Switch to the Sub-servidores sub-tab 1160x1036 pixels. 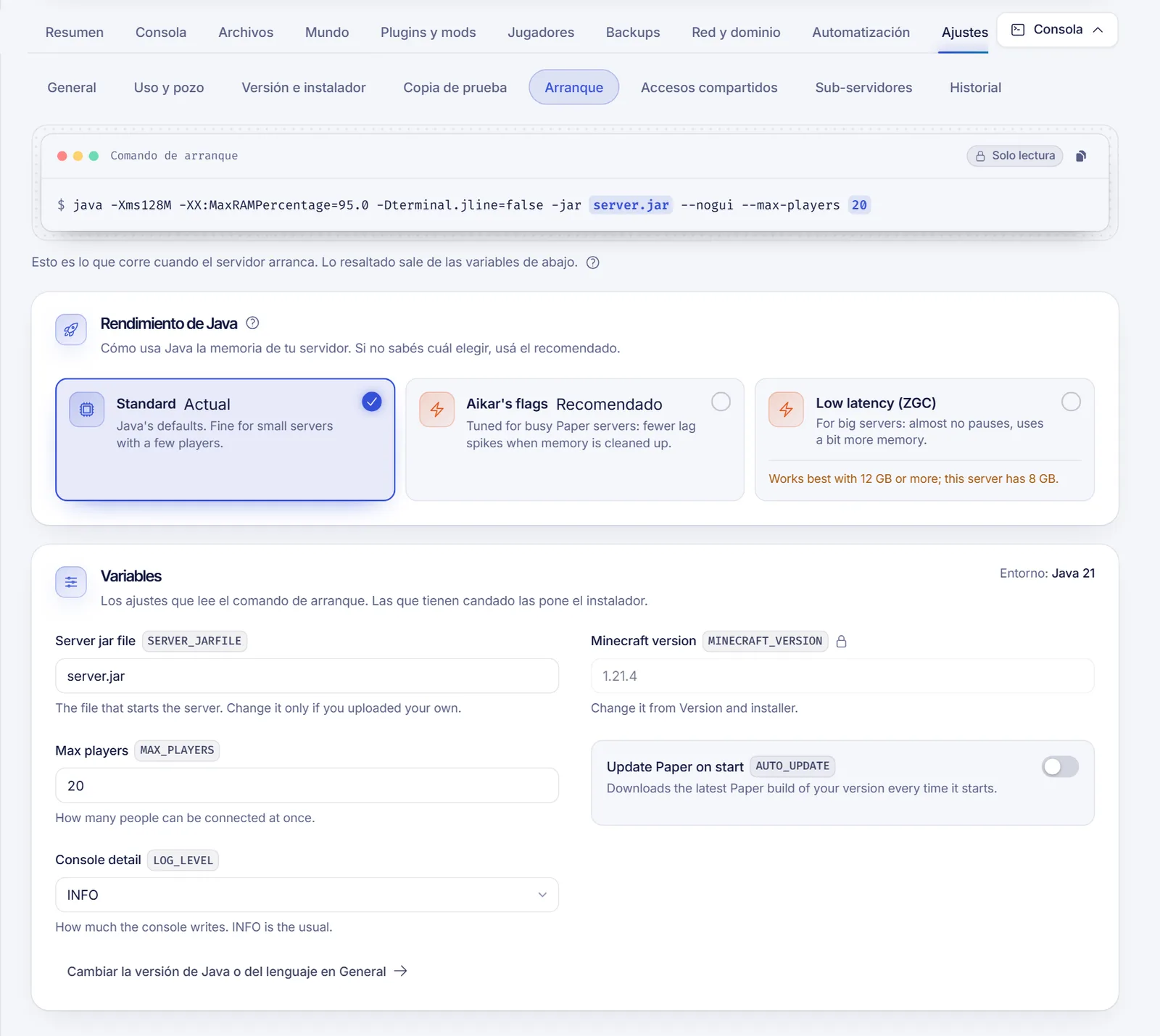click(x=863, y=88)
